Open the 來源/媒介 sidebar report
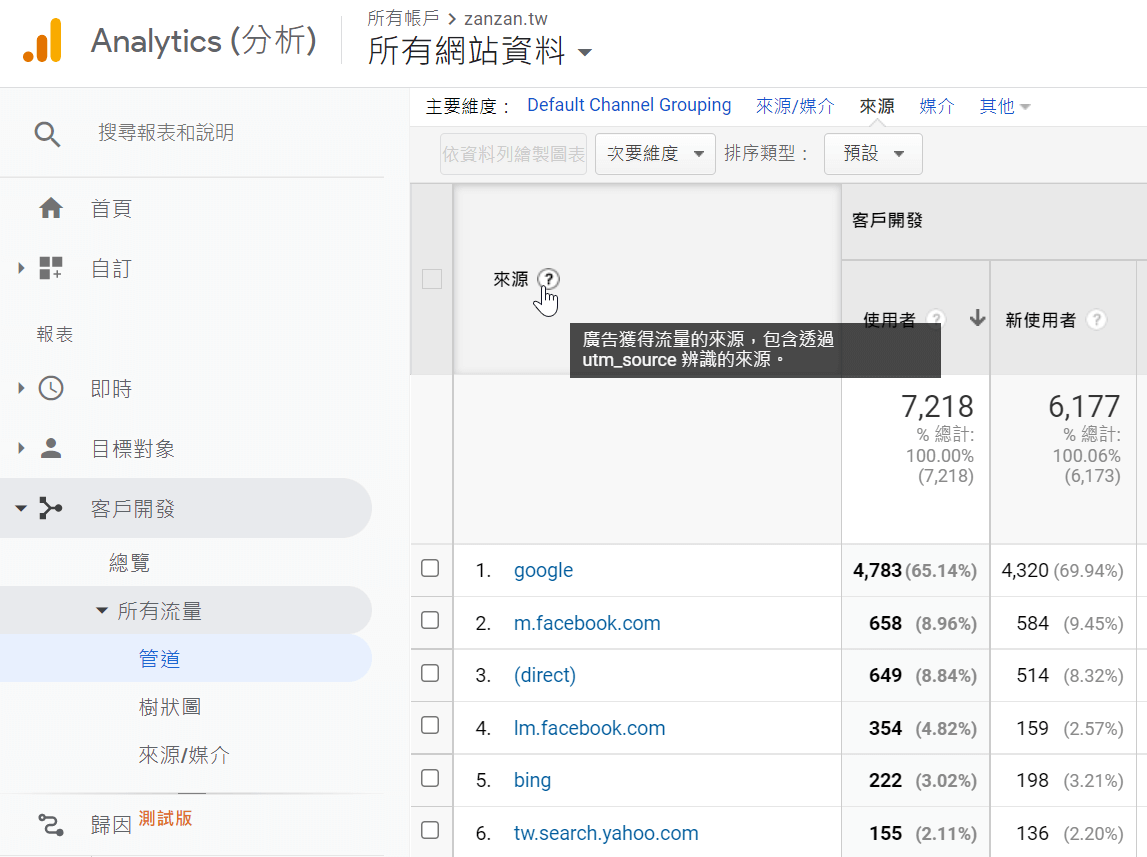 pos(184,755)
